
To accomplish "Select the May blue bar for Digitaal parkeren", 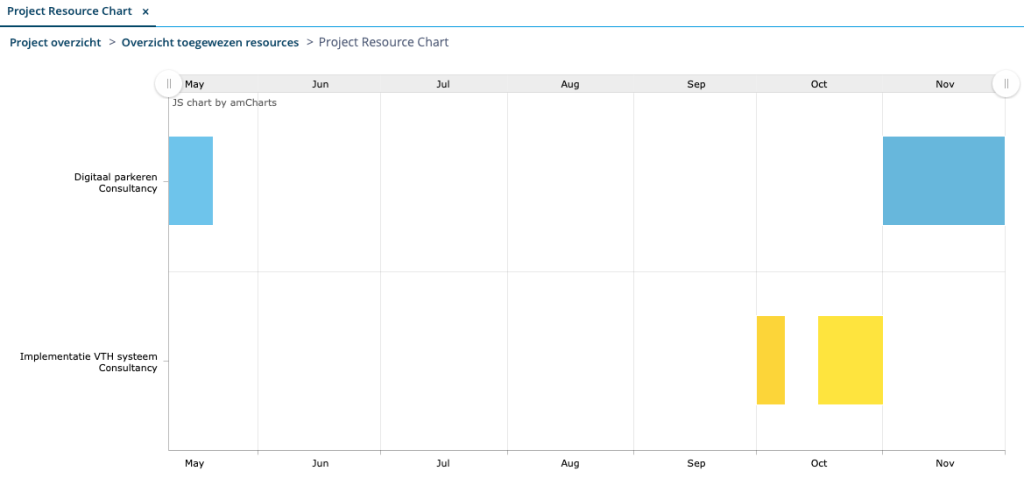I will click(191, 181).
